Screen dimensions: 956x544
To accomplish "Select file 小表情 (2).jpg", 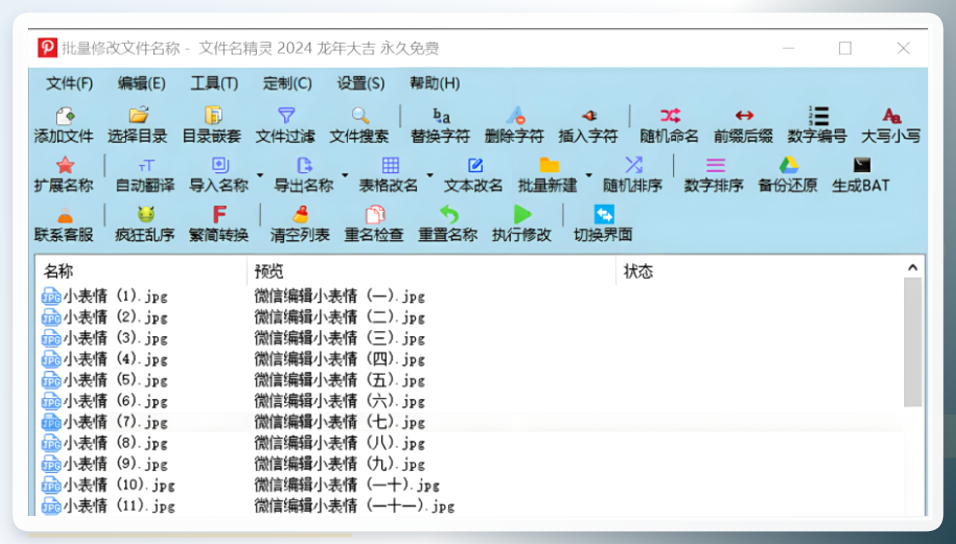I will point(104,317).
